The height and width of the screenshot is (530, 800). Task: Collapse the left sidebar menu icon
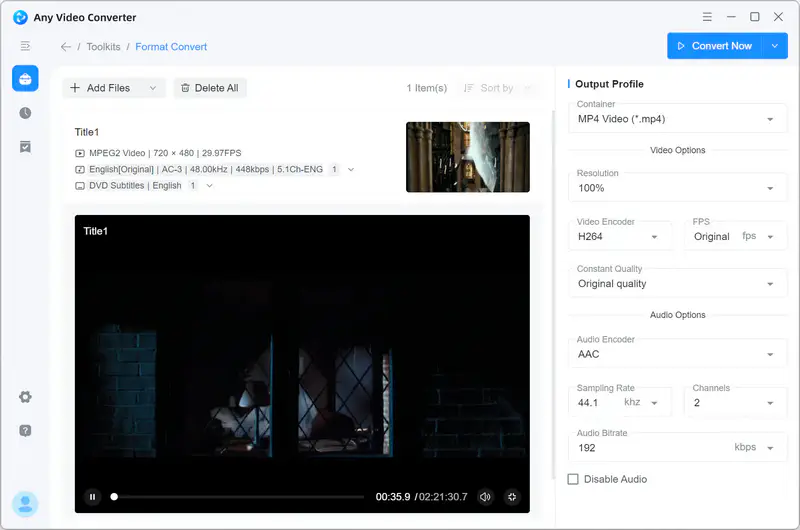(25, 46)
